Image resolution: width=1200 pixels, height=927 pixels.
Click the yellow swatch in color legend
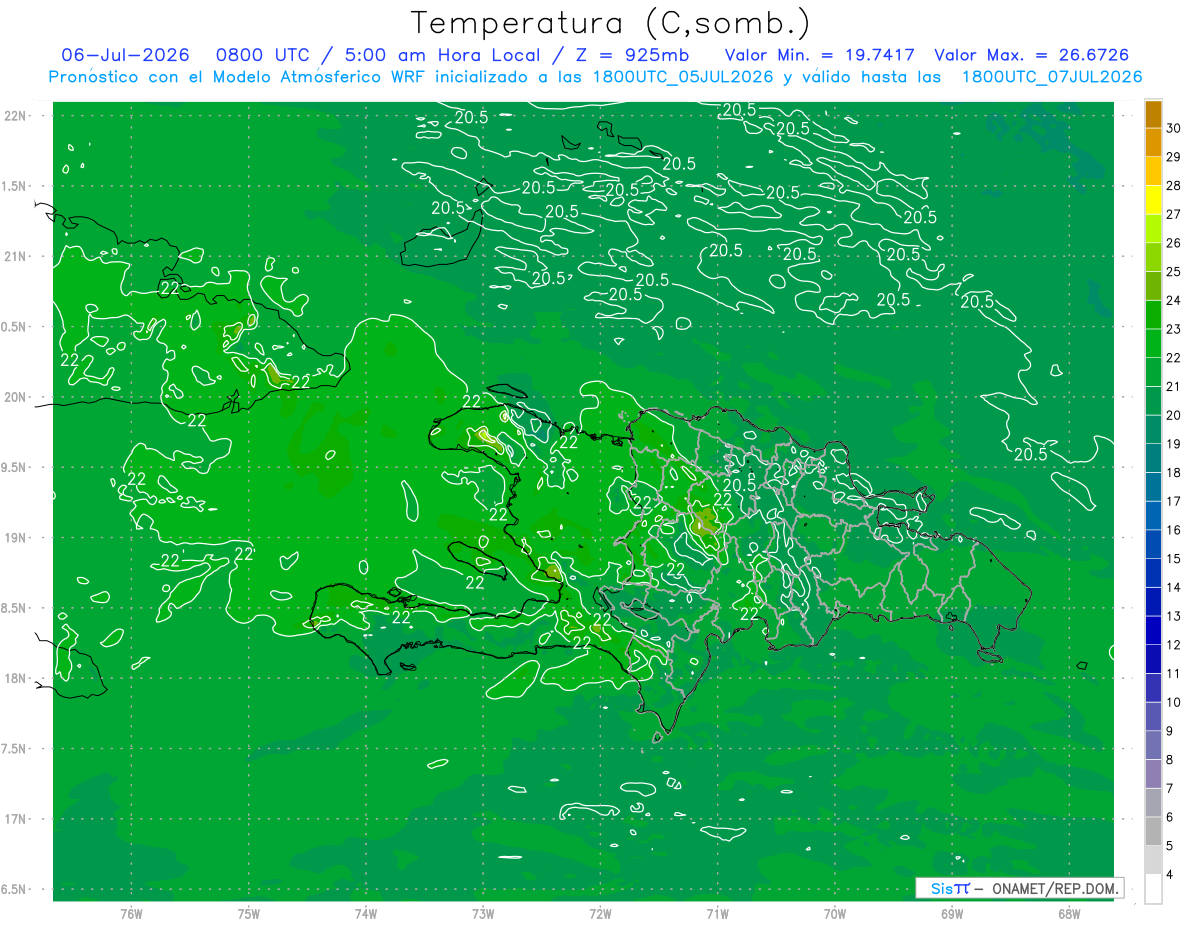point(1153,200)
